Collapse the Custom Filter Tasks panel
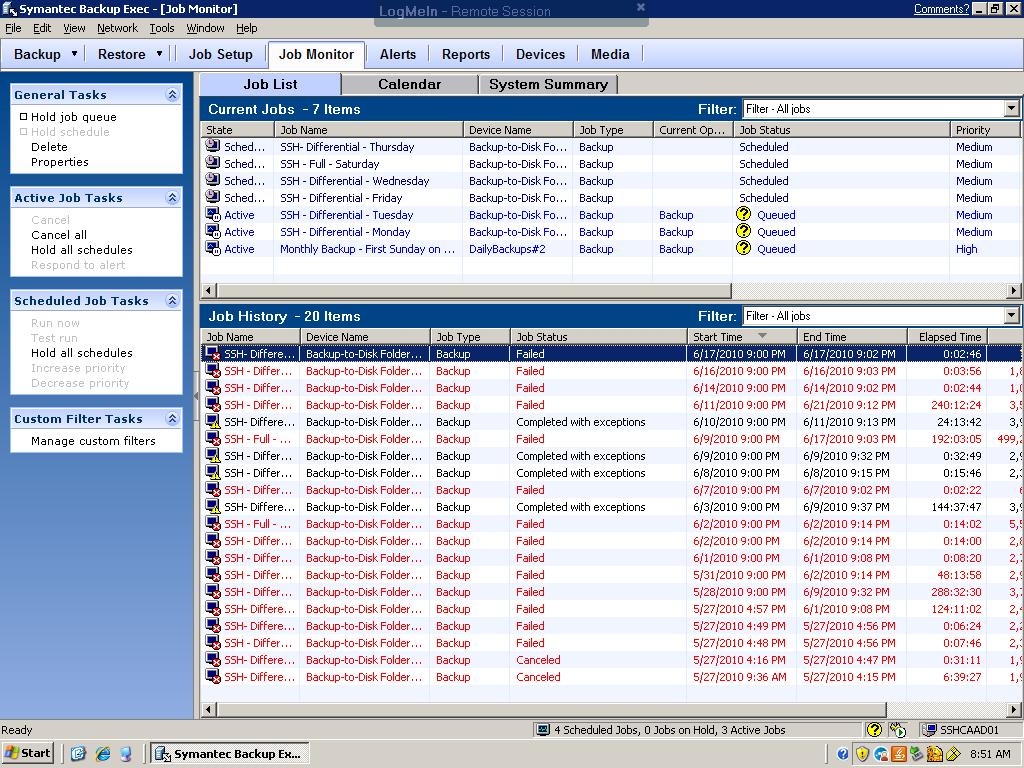The width and height of the screenshot is (1024, 768). pyautogui.click(x=172, y=419)
